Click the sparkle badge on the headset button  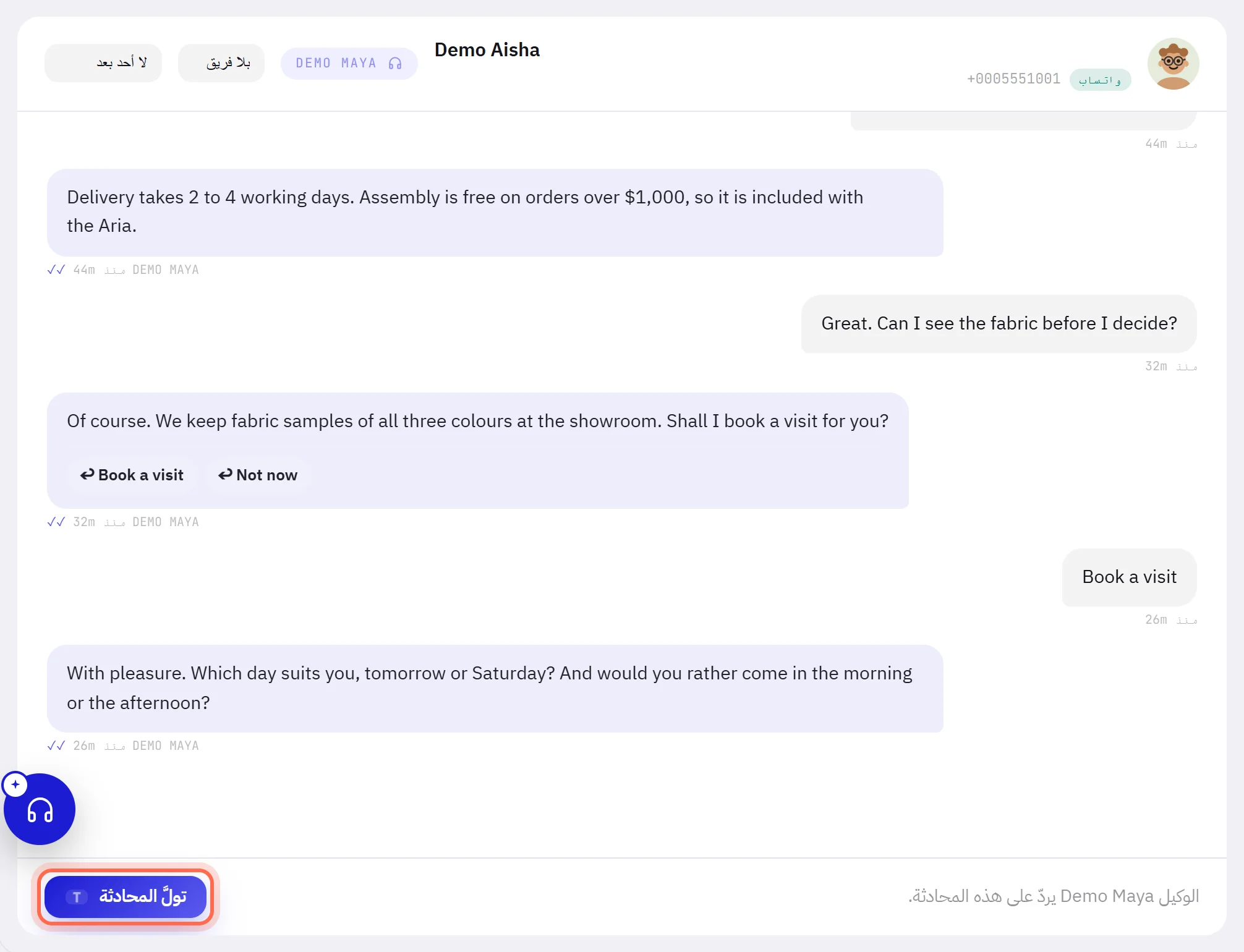click(15, 784)
